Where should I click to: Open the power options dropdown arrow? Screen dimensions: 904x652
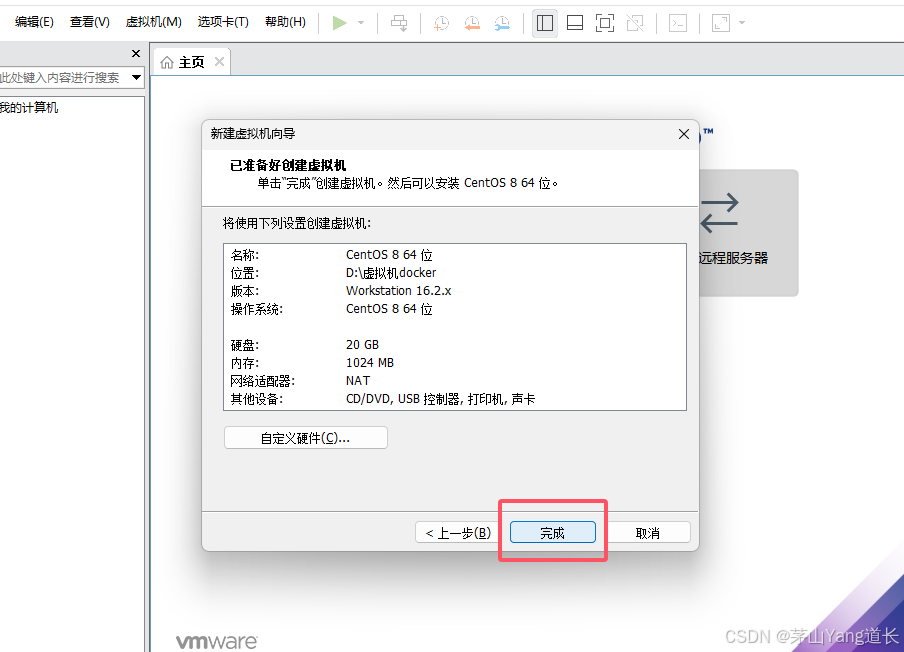(x=361, y=23)
